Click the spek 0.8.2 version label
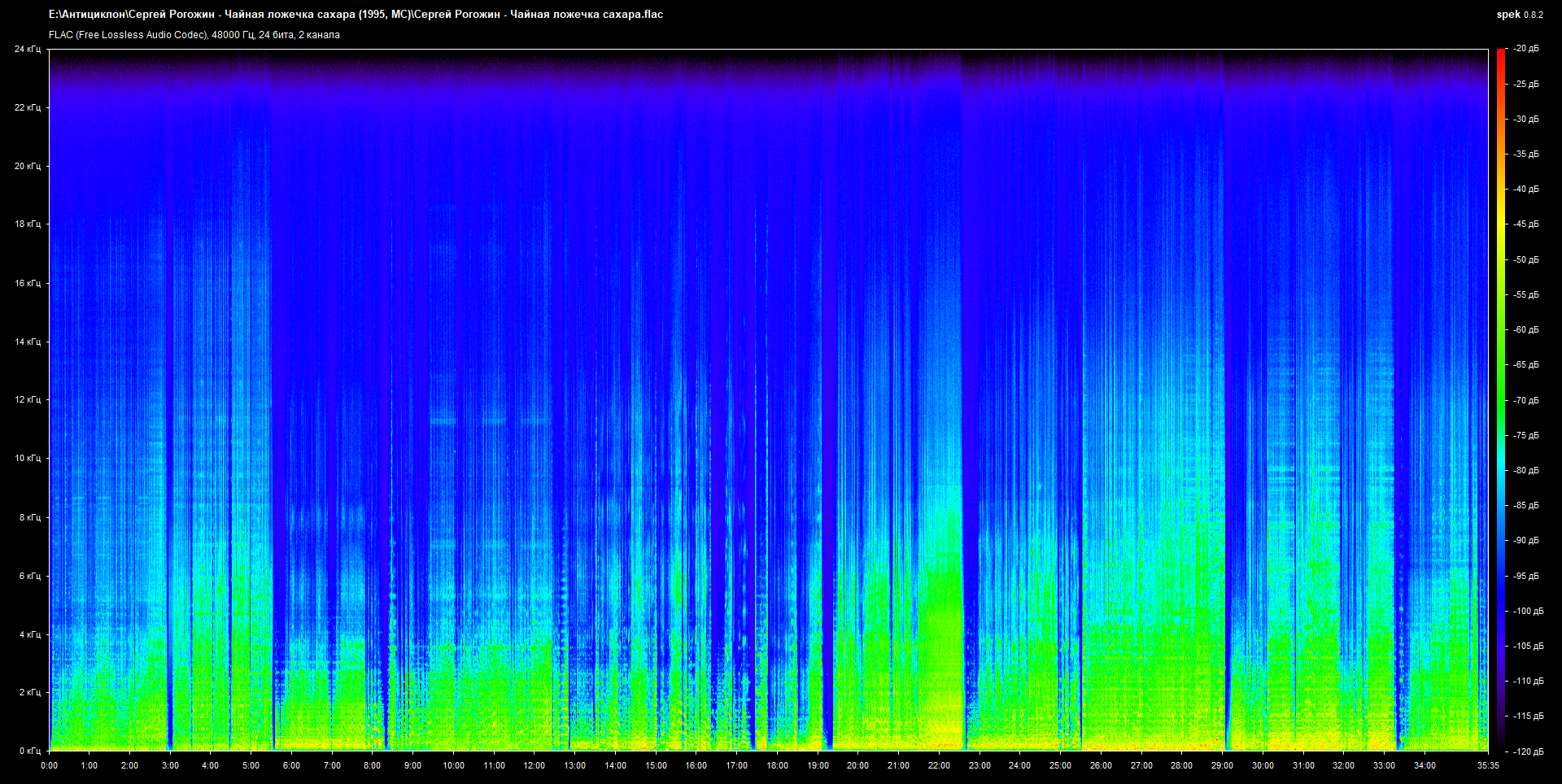The height and width of the screenshot is (784, 1562). pos(1519,15)
